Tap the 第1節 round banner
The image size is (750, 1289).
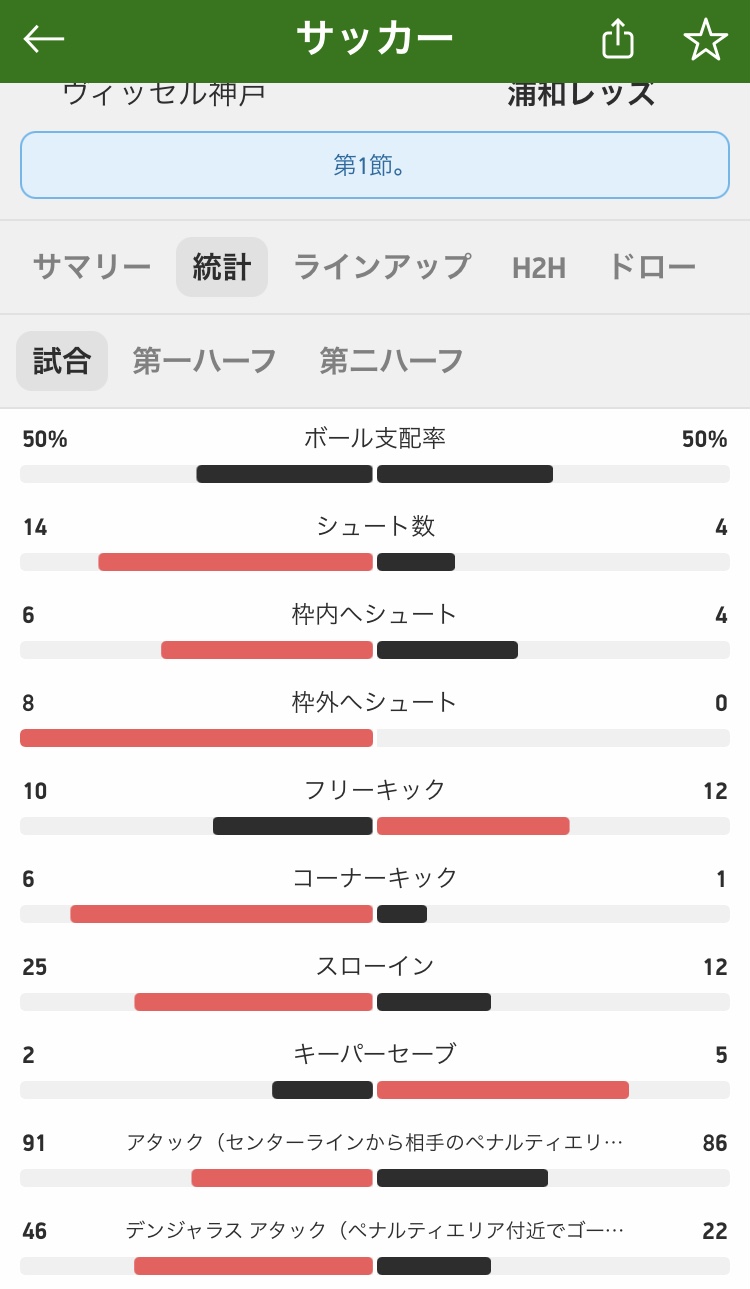click(375, 165)
